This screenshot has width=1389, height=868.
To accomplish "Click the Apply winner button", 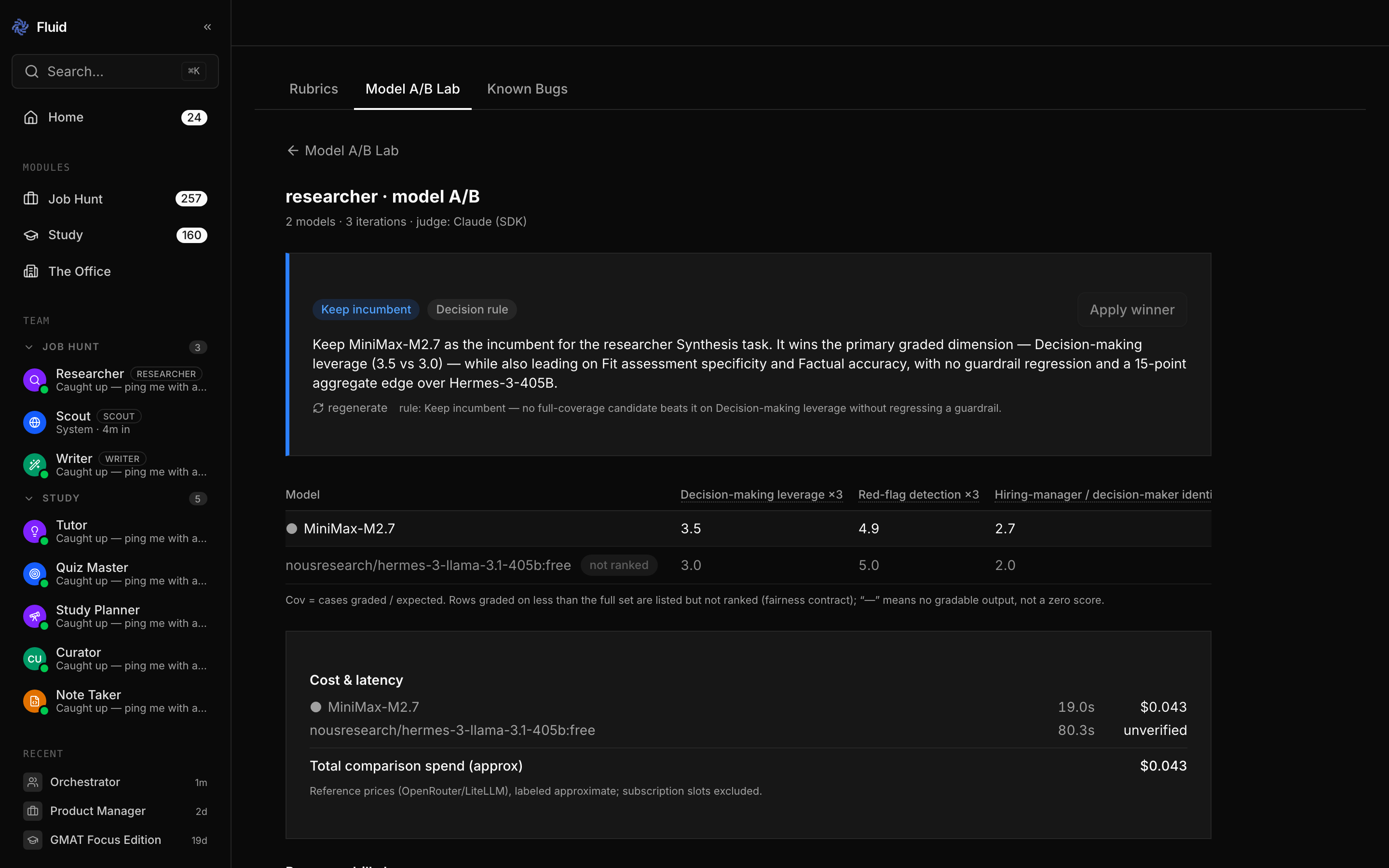I will (1132, 310).
